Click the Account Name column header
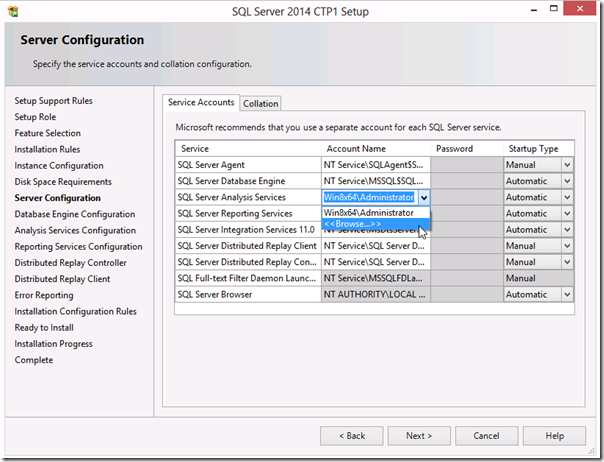 click(376, 149)
